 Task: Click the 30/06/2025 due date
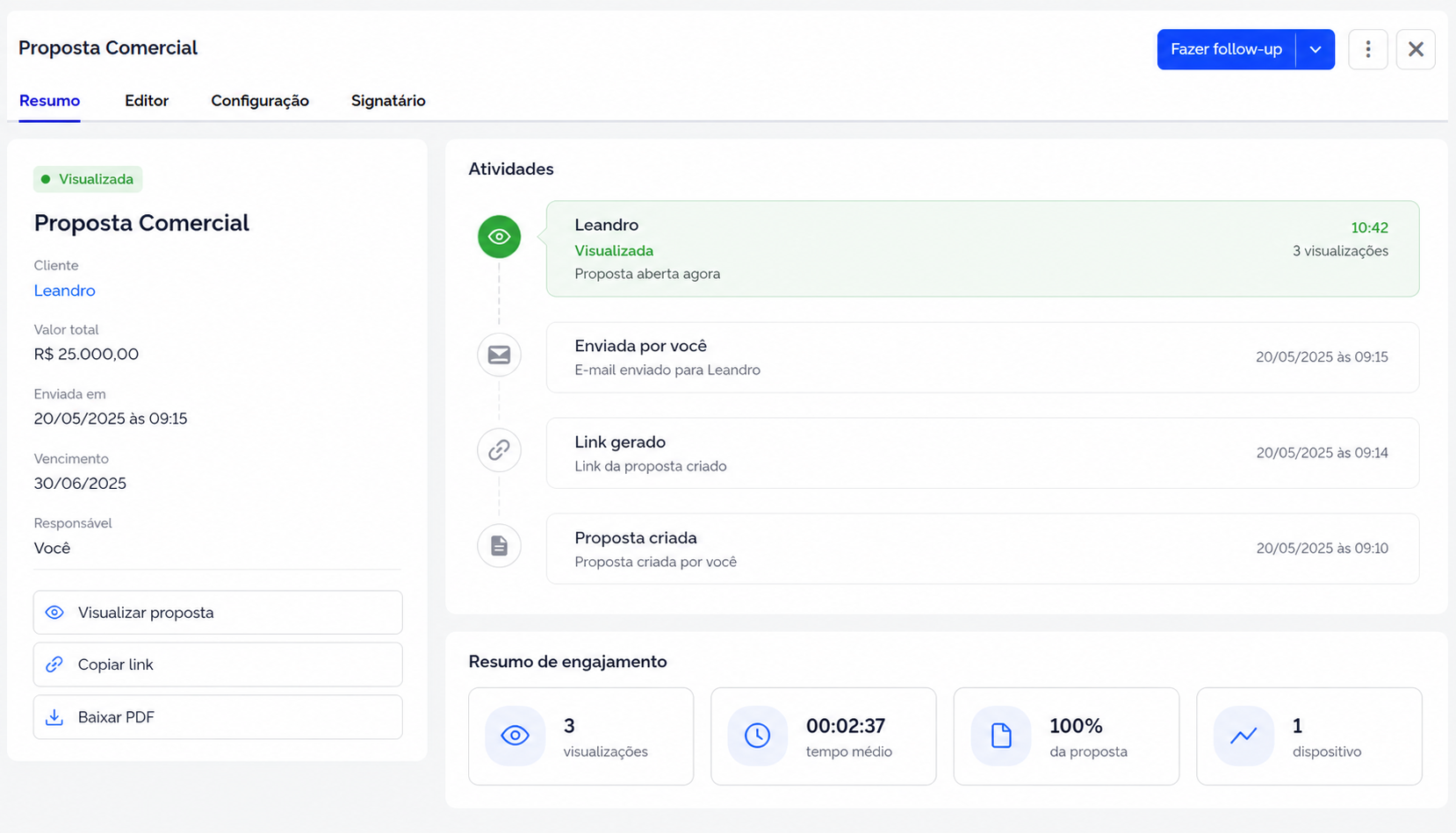(x=80, y=484)
